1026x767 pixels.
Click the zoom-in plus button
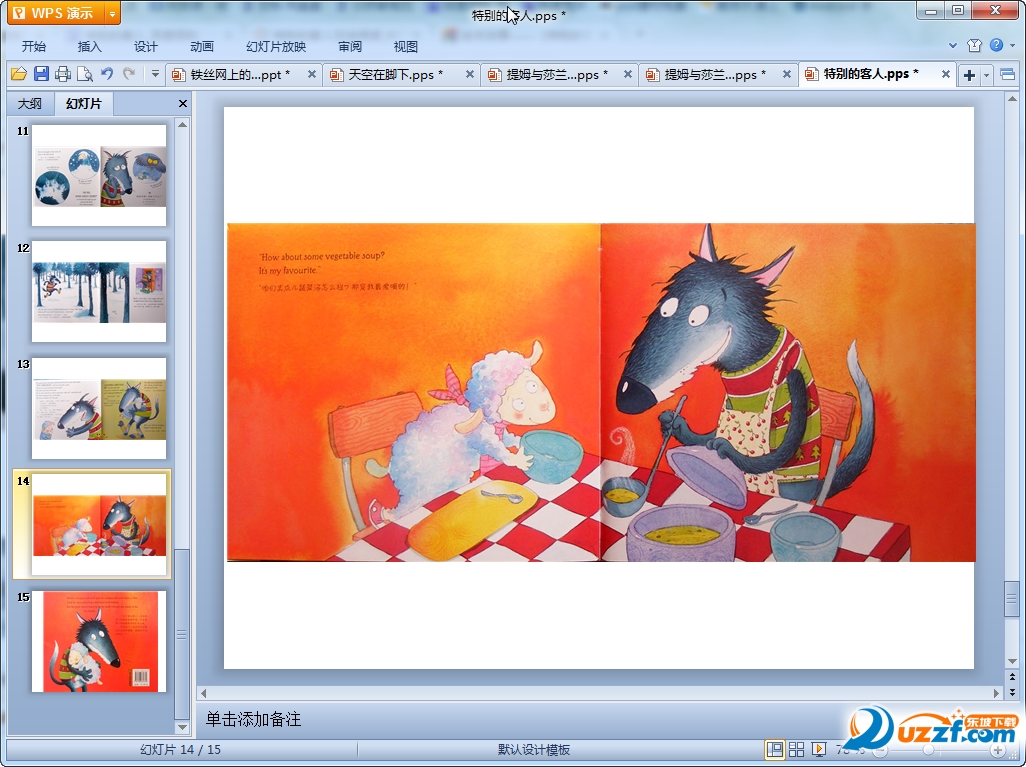coord(997,750)
